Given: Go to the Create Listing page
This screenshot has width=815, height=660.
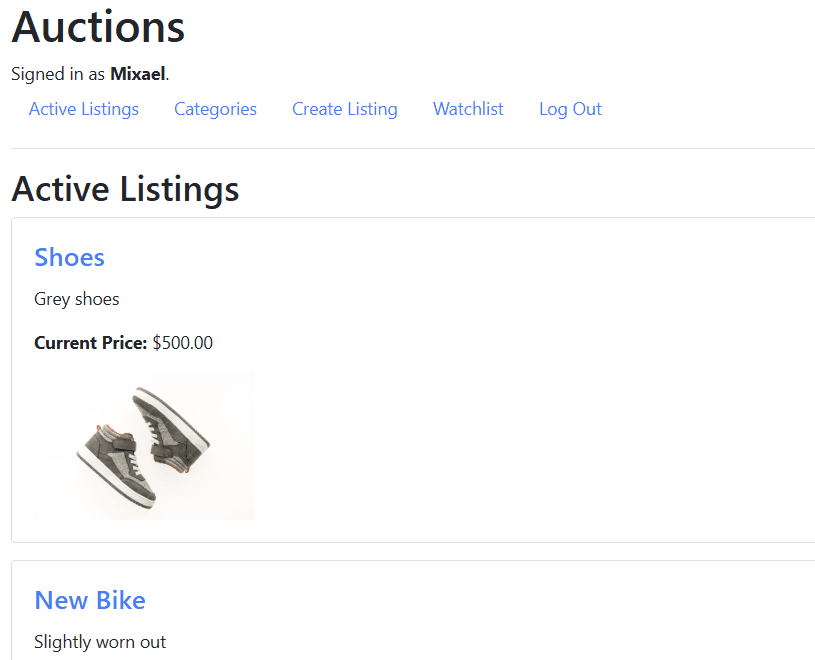Looking at the screenshot, I should [344, 109].
